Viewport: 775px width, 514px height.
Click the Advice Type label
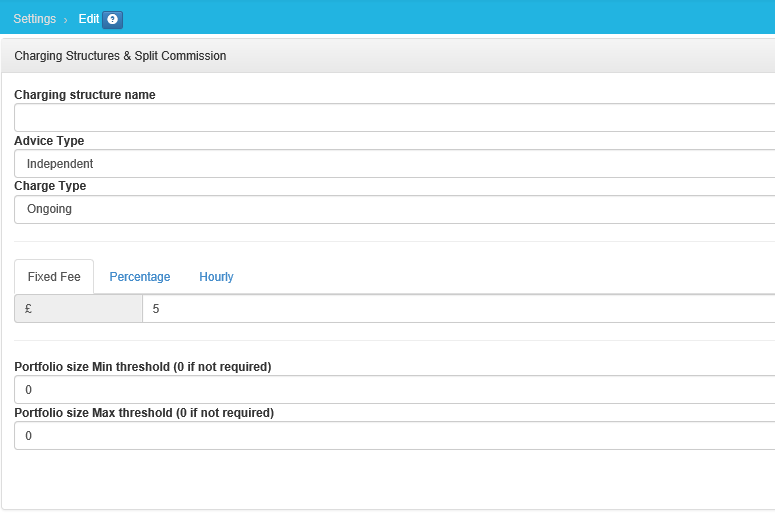(x=49, y=141)
